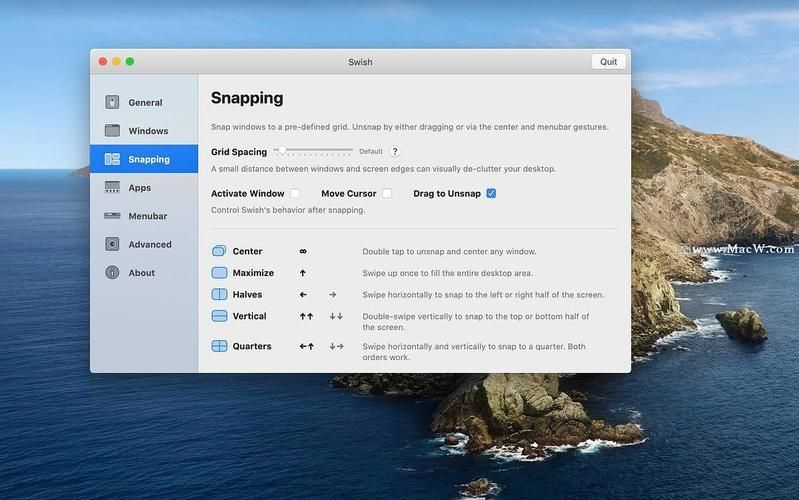799x500 pixels.
Task: Quit the Swish app
Action: (x=608, y=62)
